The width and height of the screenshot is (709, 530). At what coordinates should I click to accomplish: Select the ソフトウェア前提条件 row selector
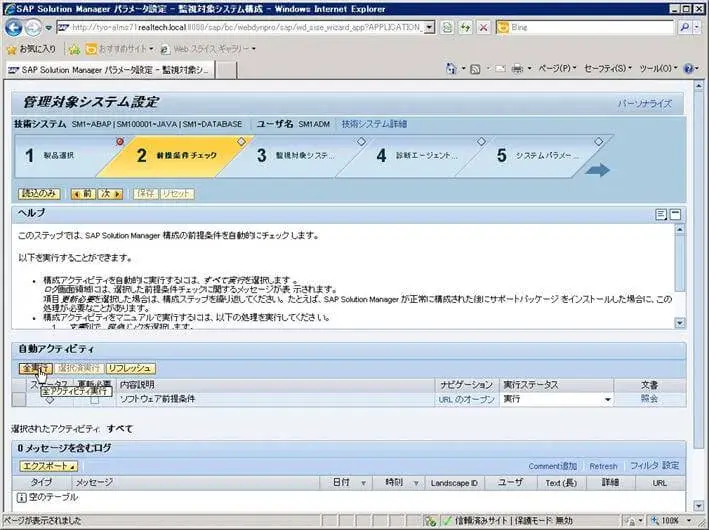point(19,399)
